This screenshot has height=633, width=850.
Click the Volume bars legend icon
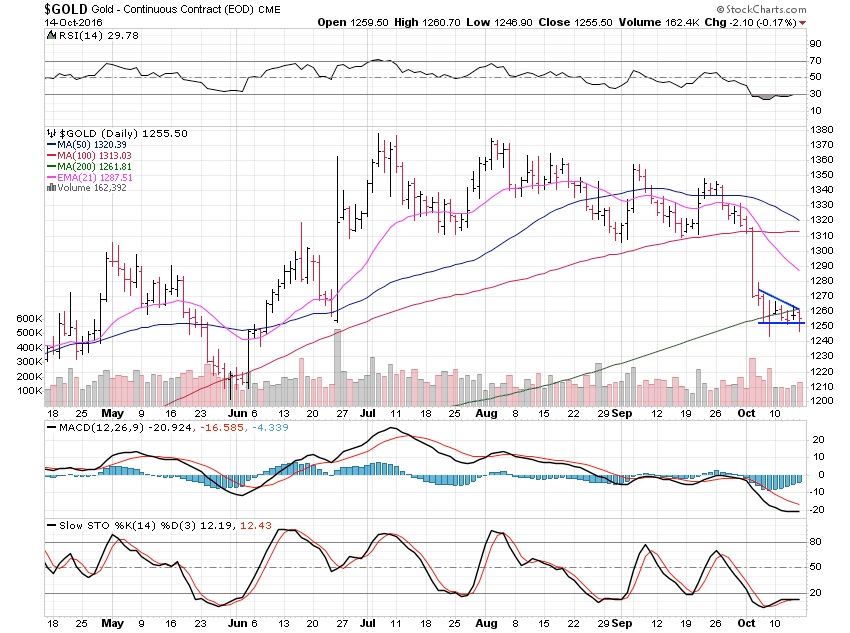51,186
